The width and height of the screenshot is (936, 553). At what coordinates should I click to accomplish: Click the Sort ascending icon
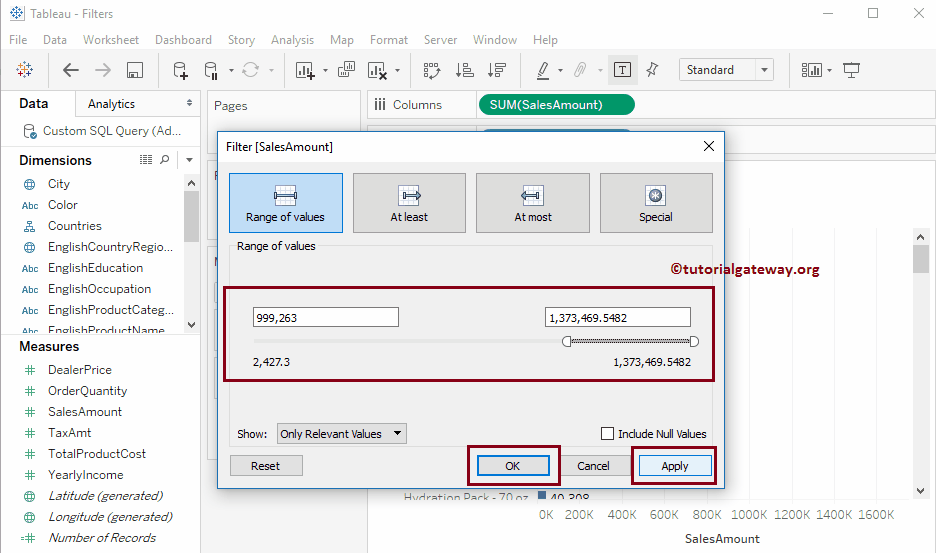[464, 70]
